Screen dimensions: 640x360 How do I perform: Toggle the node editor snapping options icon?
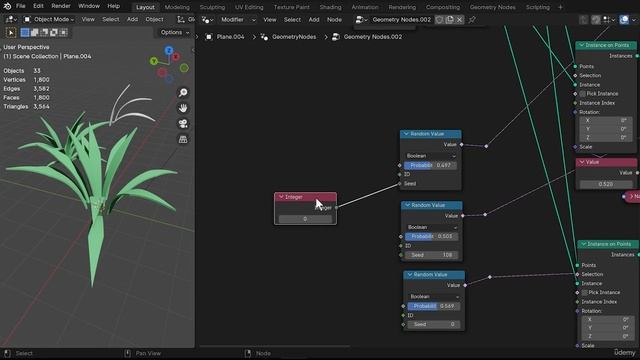point(609,20)
